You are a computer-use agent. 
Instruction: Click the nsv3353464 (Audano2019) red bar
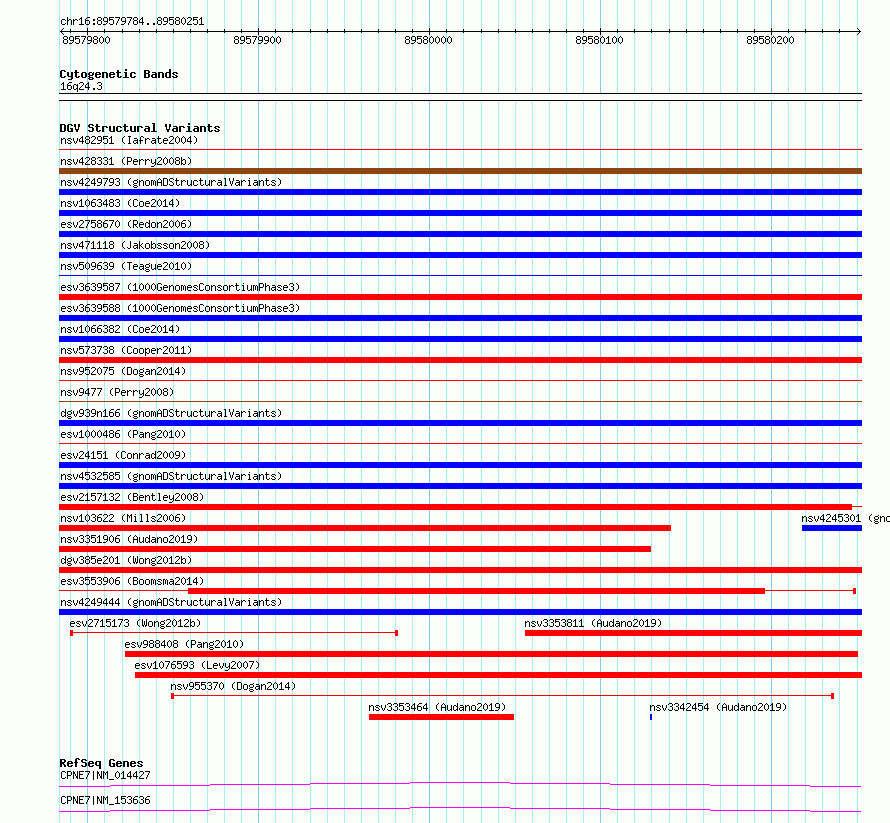coord(441,717)
